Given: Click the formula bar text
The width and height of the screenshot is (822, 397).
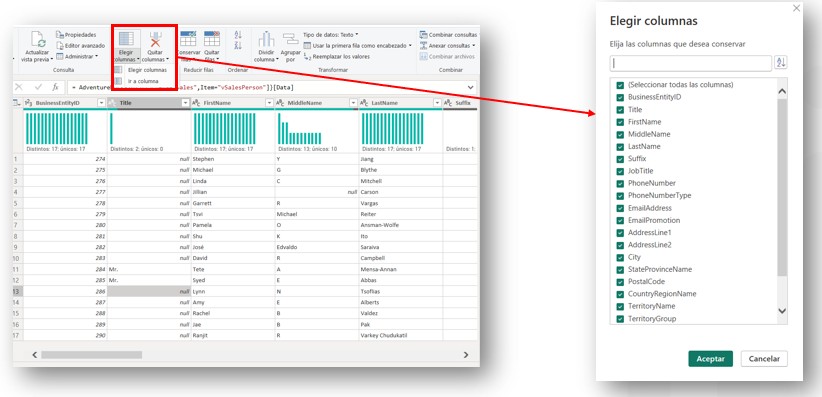Looking at the screenshot, I should (182, 88).
